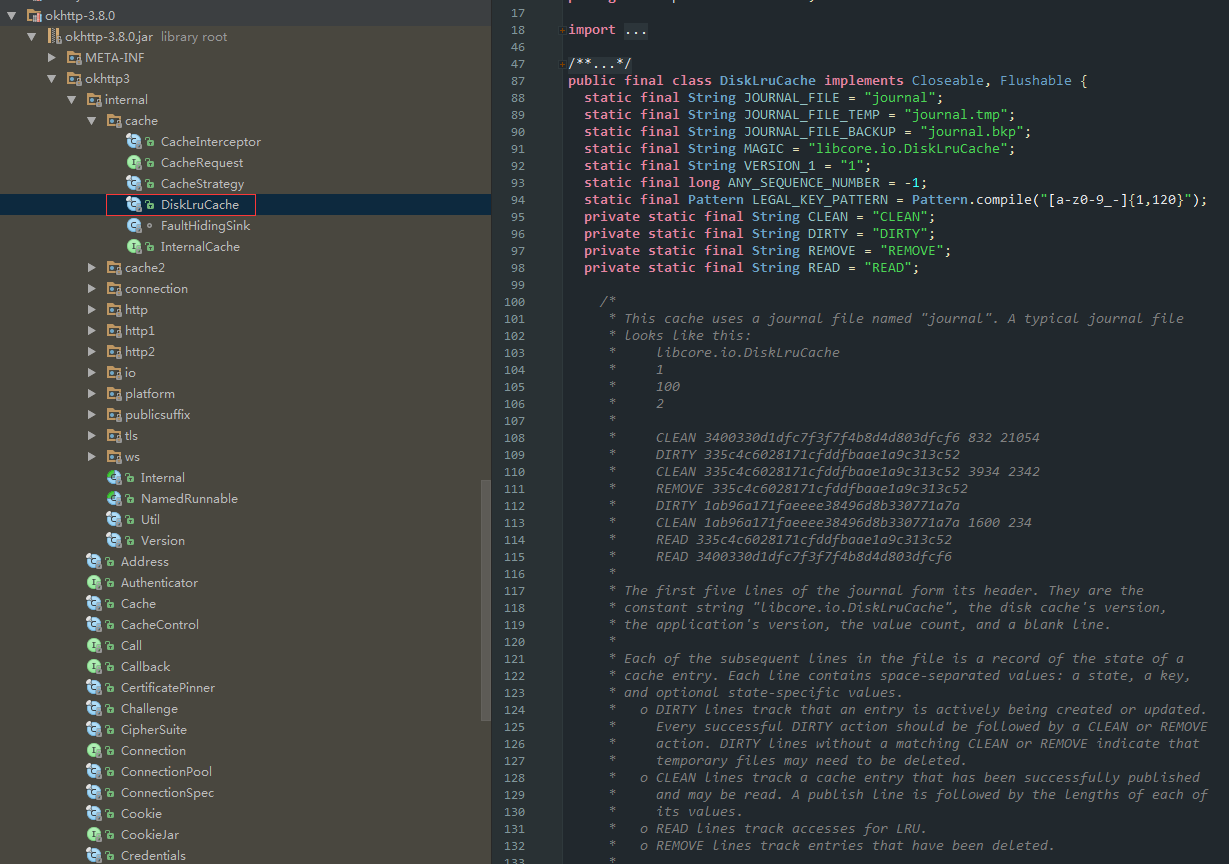Click the VERSION_1 constant name
The image size is (1229, 864).
pyautogui.click(x=780, y=165)
